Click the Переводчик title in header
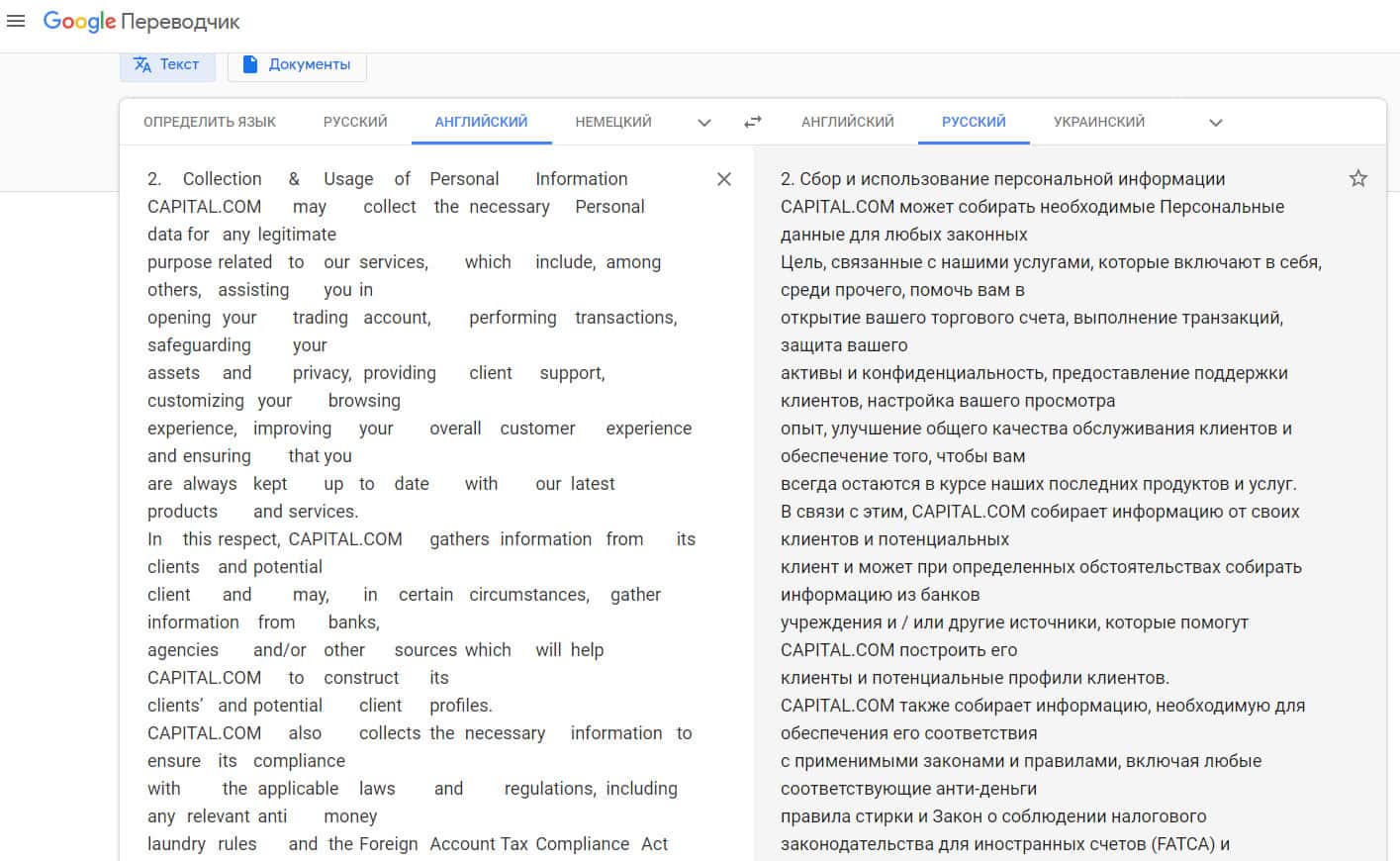 tap(180, 22)
